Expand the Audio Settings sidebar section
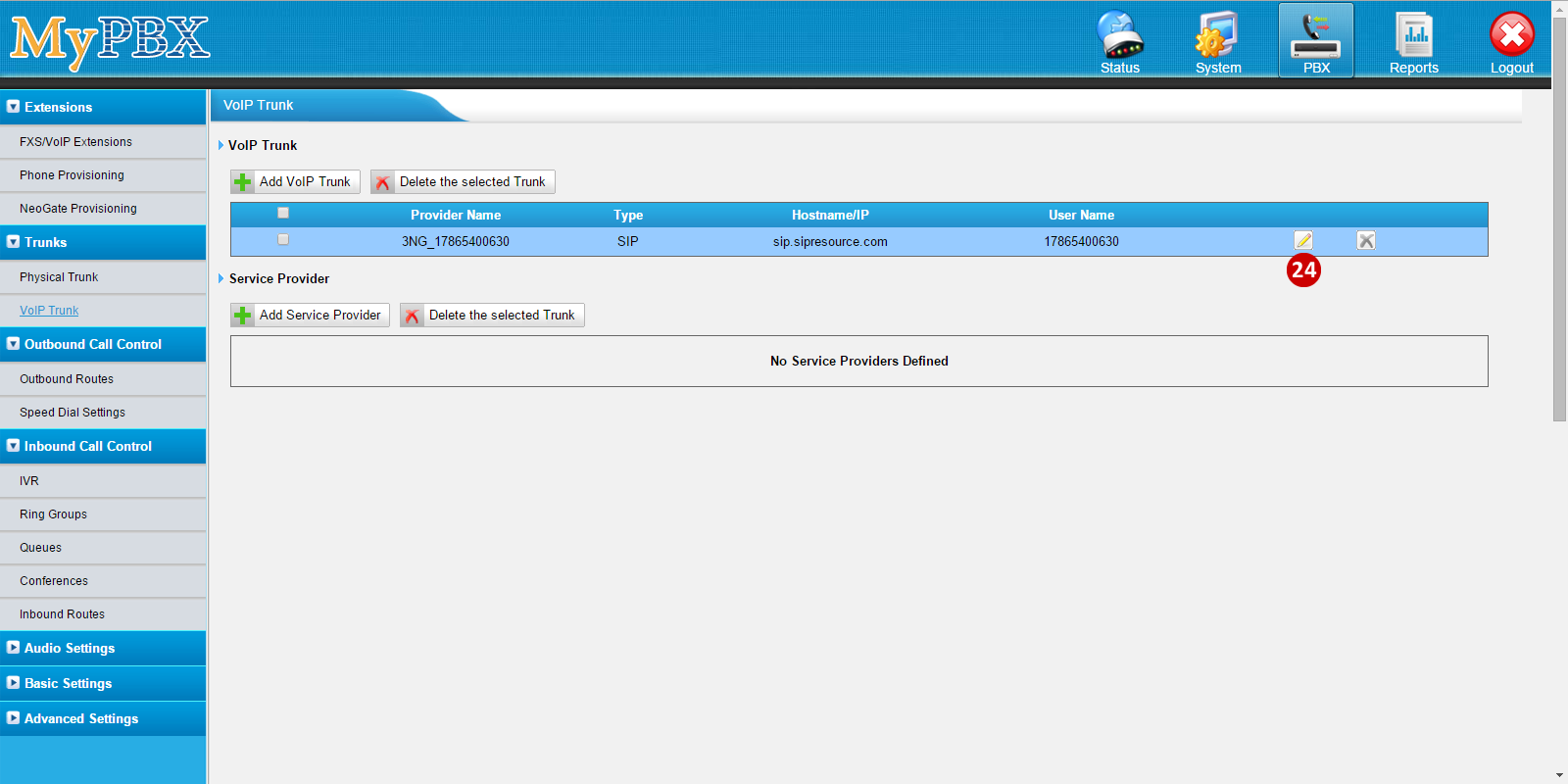 [x=103, y=648]
